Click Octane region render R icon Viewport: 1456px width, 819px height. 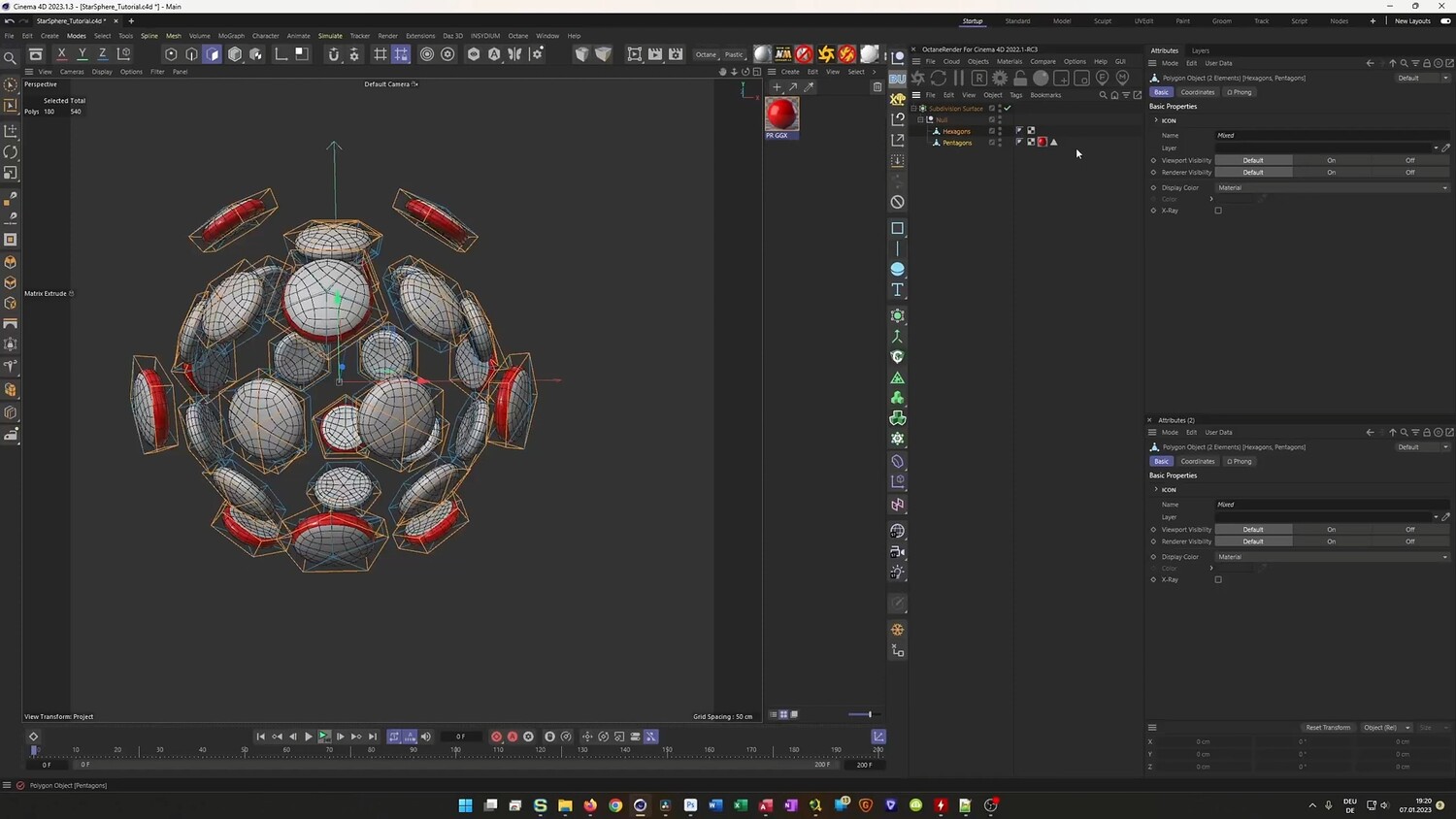click(x=979, y=78)
